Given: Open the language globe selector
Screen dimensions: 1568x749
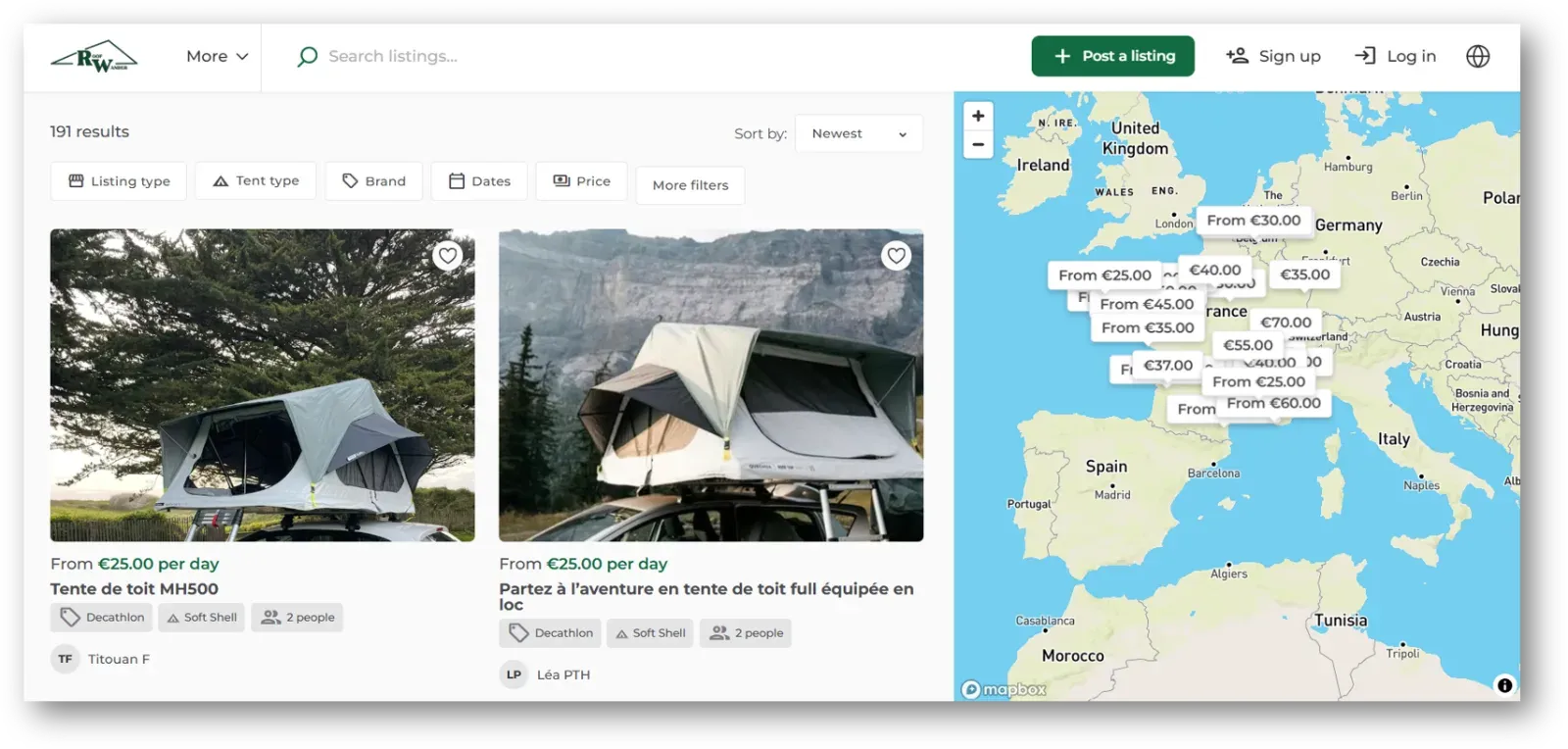Looking at the screenshot, I should click(x=1478, y=56).
